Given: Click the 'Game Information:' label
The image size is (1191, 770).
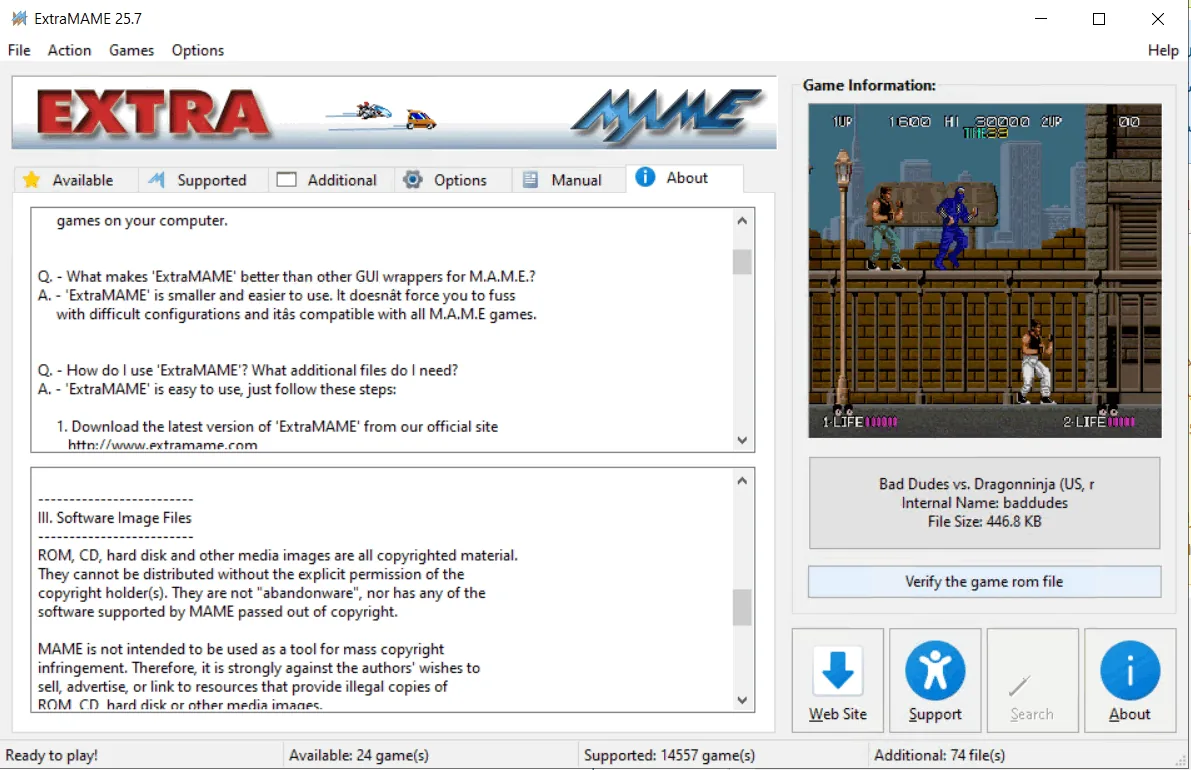Looking at the screenshot, I should [x=869, y=85].
